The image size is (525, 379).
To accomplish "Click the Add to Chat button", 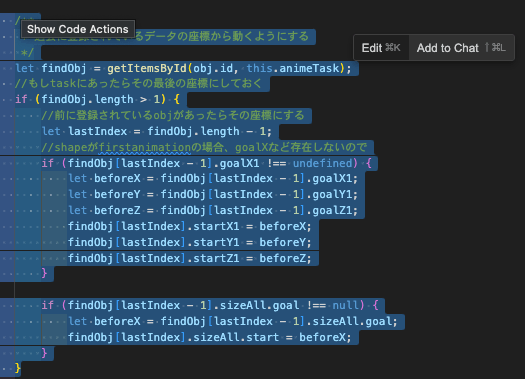I will pyautogui.click(x=461, y=48).
